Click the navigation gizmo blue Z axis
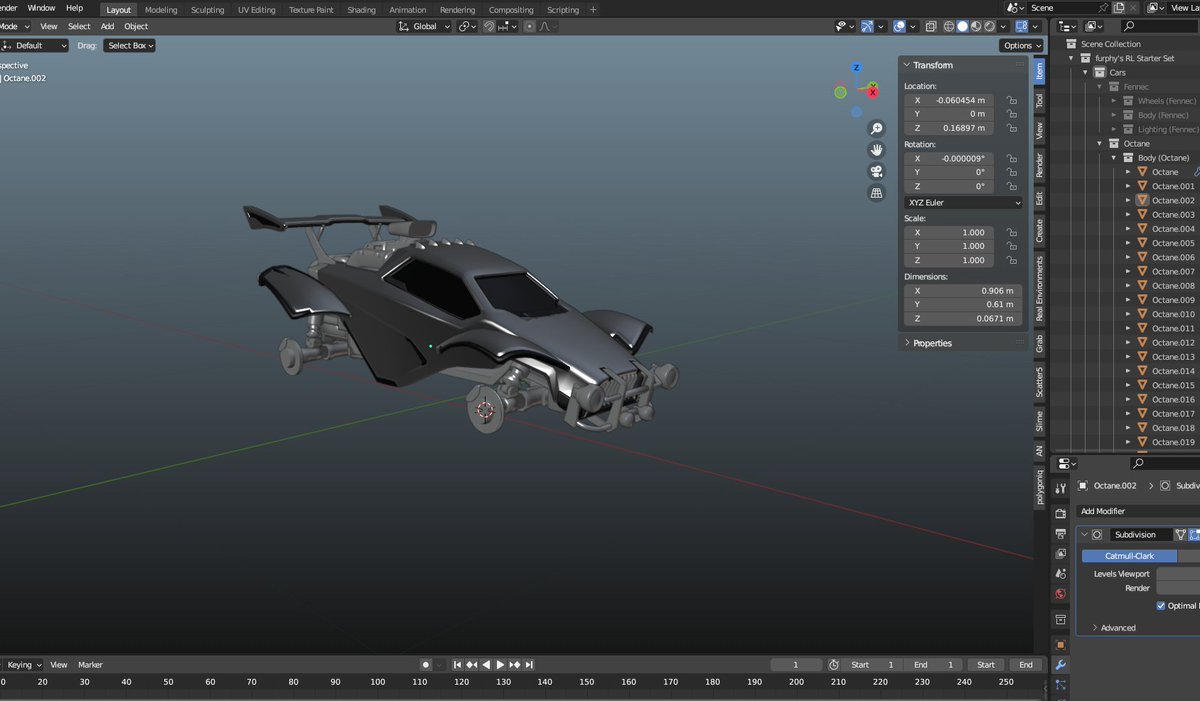The image size is (1200, 701). [x=857, y=68]
